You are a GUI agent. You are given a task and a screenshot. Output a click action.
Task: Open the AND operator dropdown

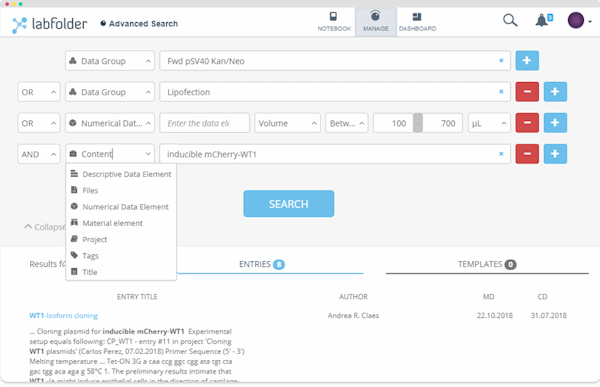tap(39, 154)
